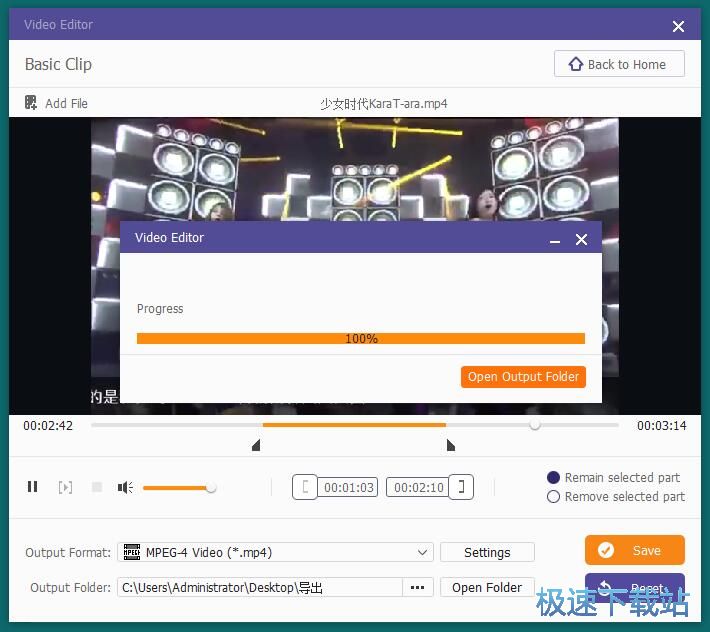Click Back to Home button
The height and width of the screenshot is (632, 710).
point(619,64)
